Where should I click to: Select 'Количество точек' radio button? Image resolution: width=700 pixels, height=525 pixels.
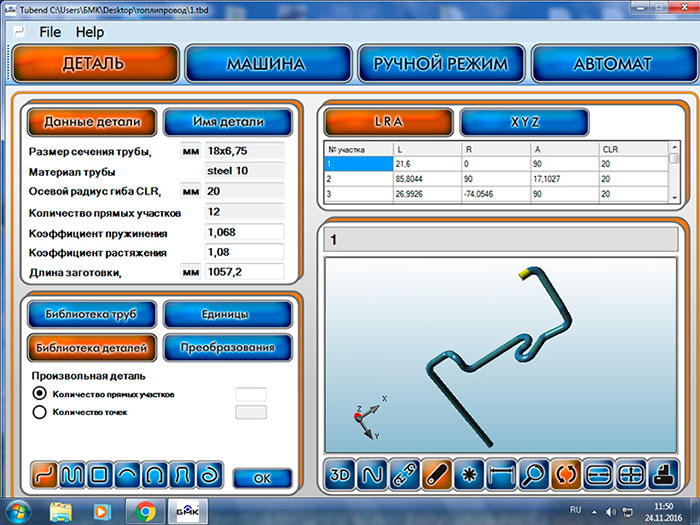point(41,411)
